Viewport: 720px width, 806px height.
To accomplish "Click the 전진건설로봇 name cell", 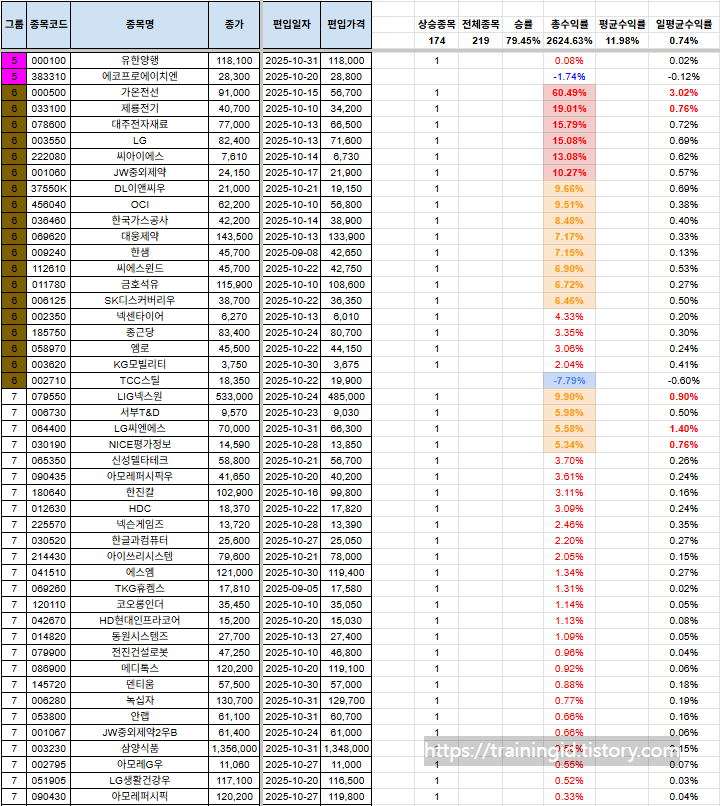I will pos(139,652).
